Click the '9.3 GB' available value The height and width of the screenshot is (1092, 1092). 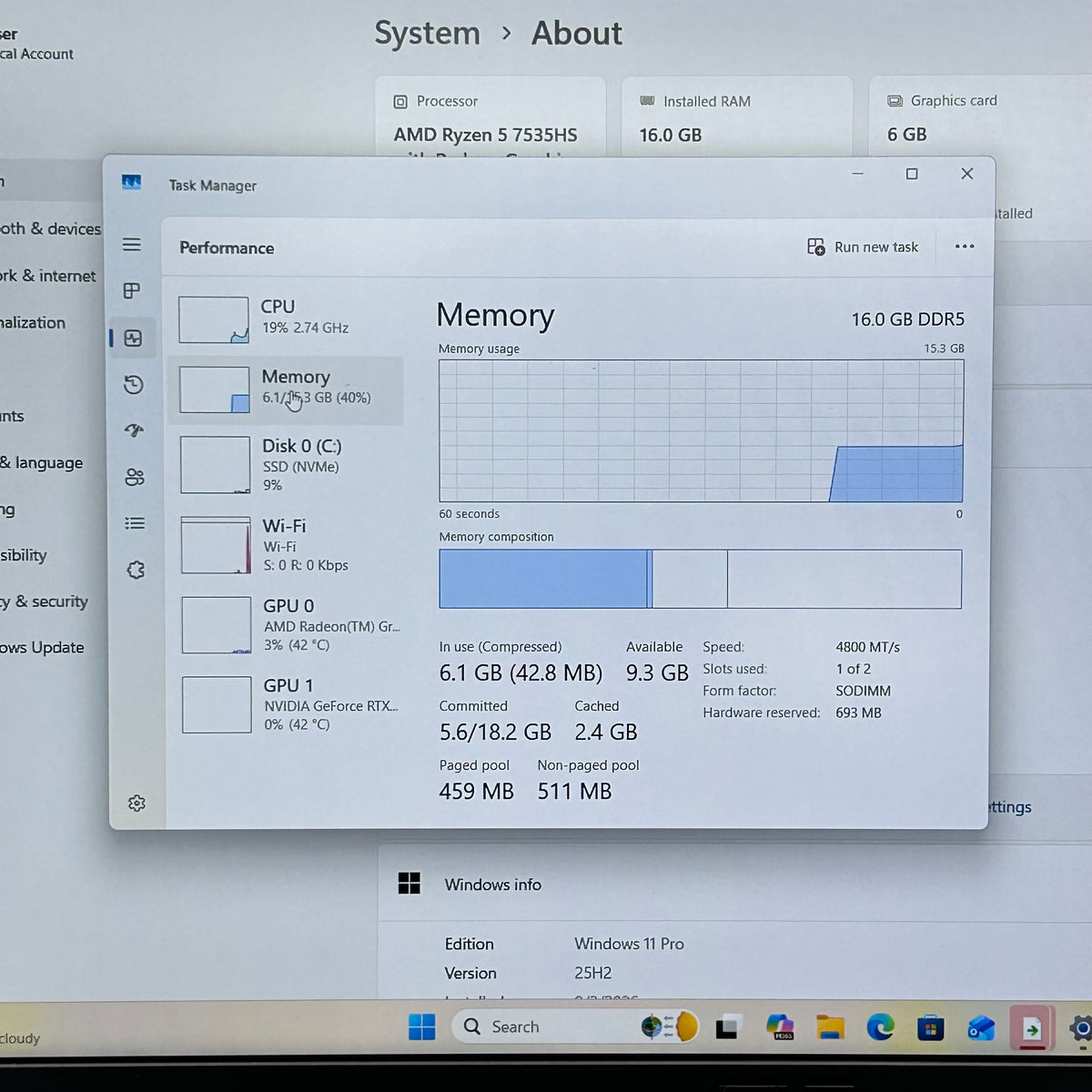pos(657,673)
